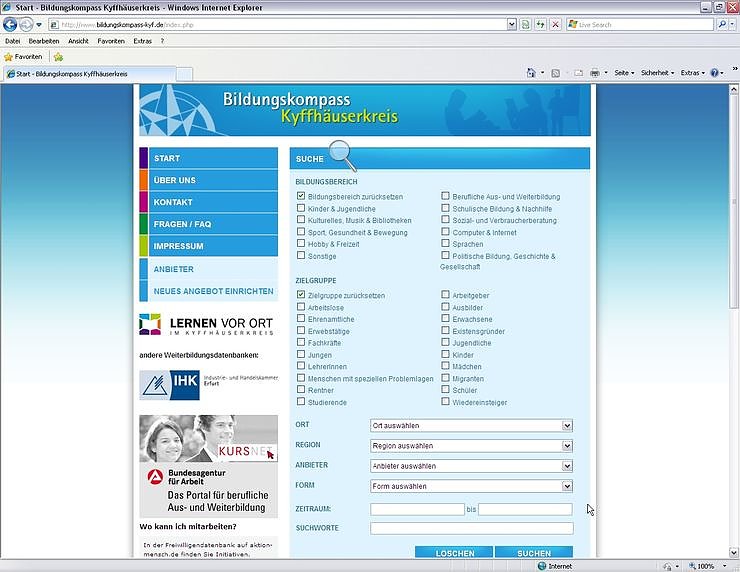Click the Add to Favorites star icon
The image size is (740, 572).
coord(58,57)
